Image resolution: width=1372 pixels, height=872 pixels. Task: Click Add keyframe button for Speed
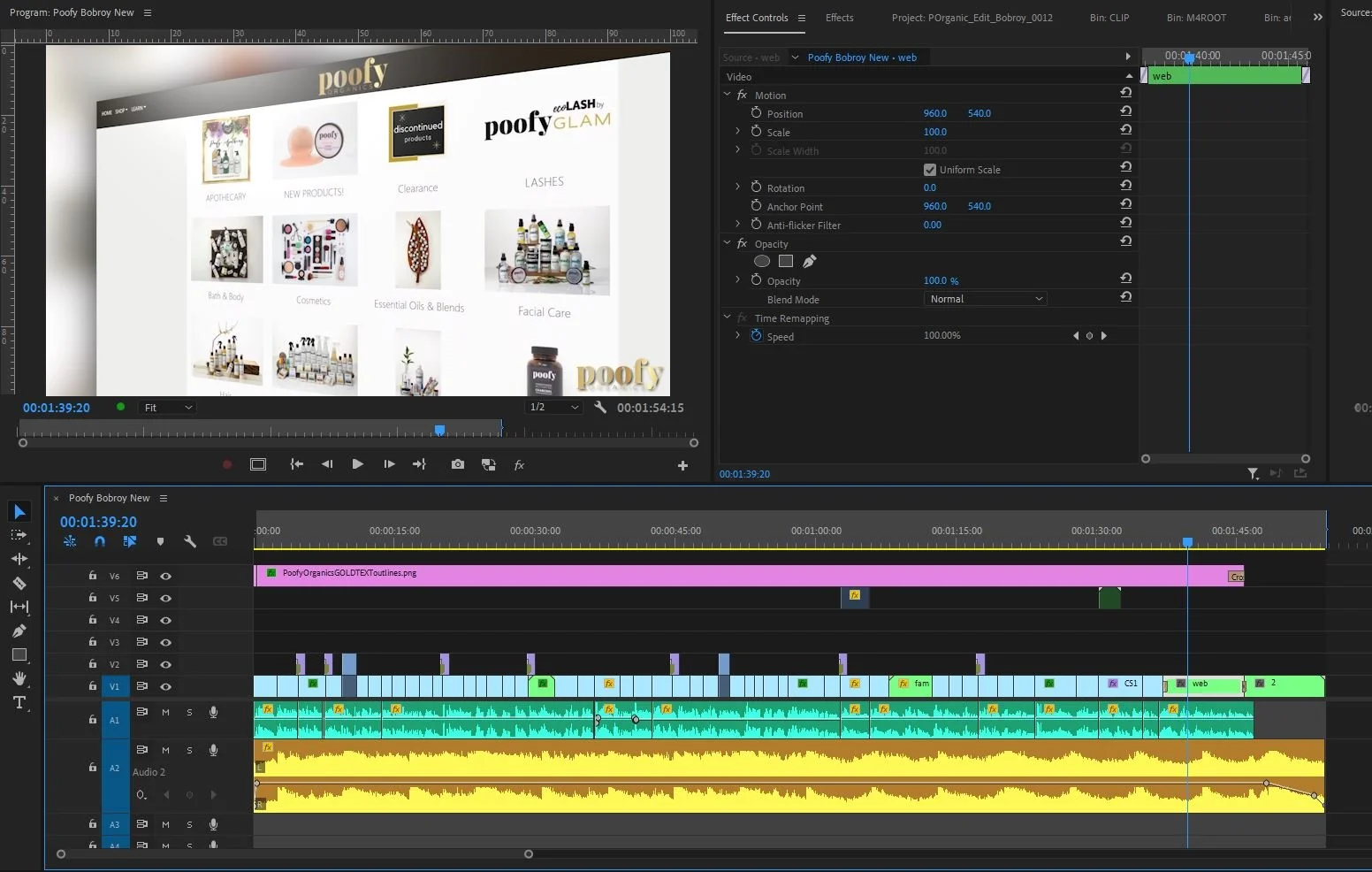coord(1089,336)
